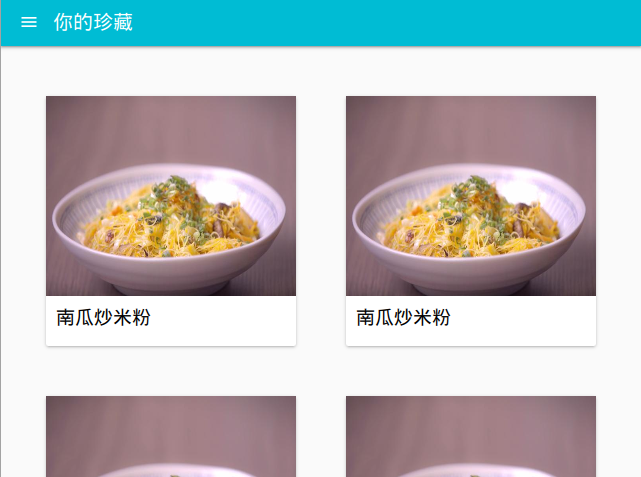Open the partially visible fourth recipe card
Screen dimensions: 641x477
click(x=471, y=436)
